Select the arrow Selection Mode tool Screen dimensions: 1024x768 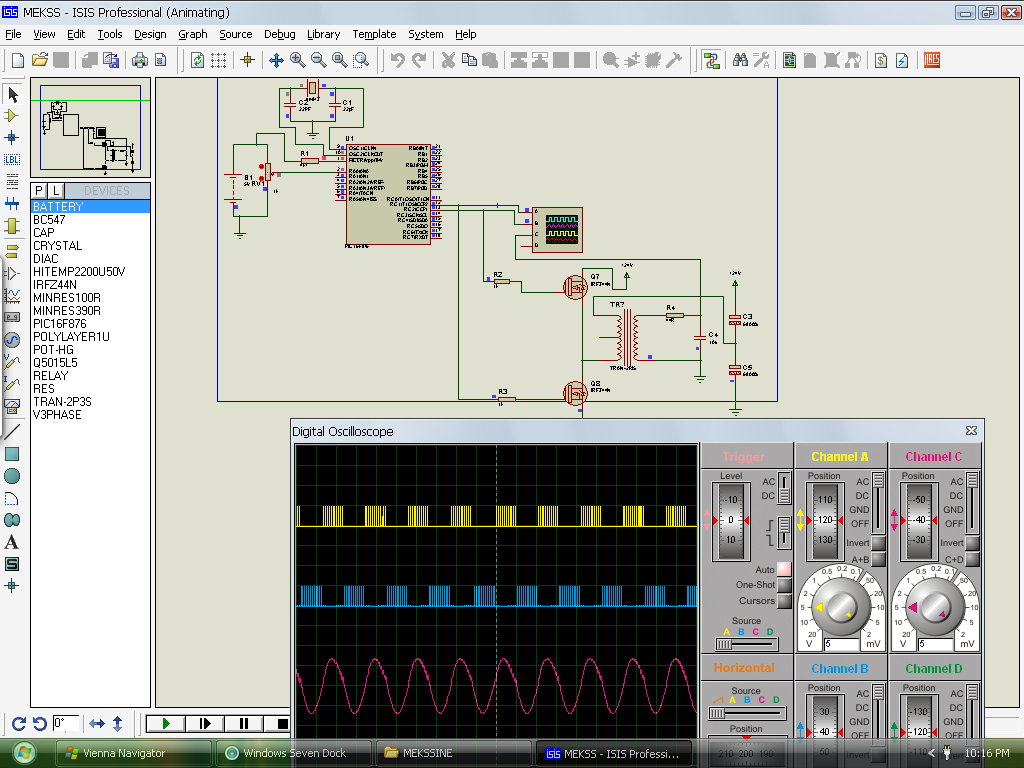(x=13, y=95)
